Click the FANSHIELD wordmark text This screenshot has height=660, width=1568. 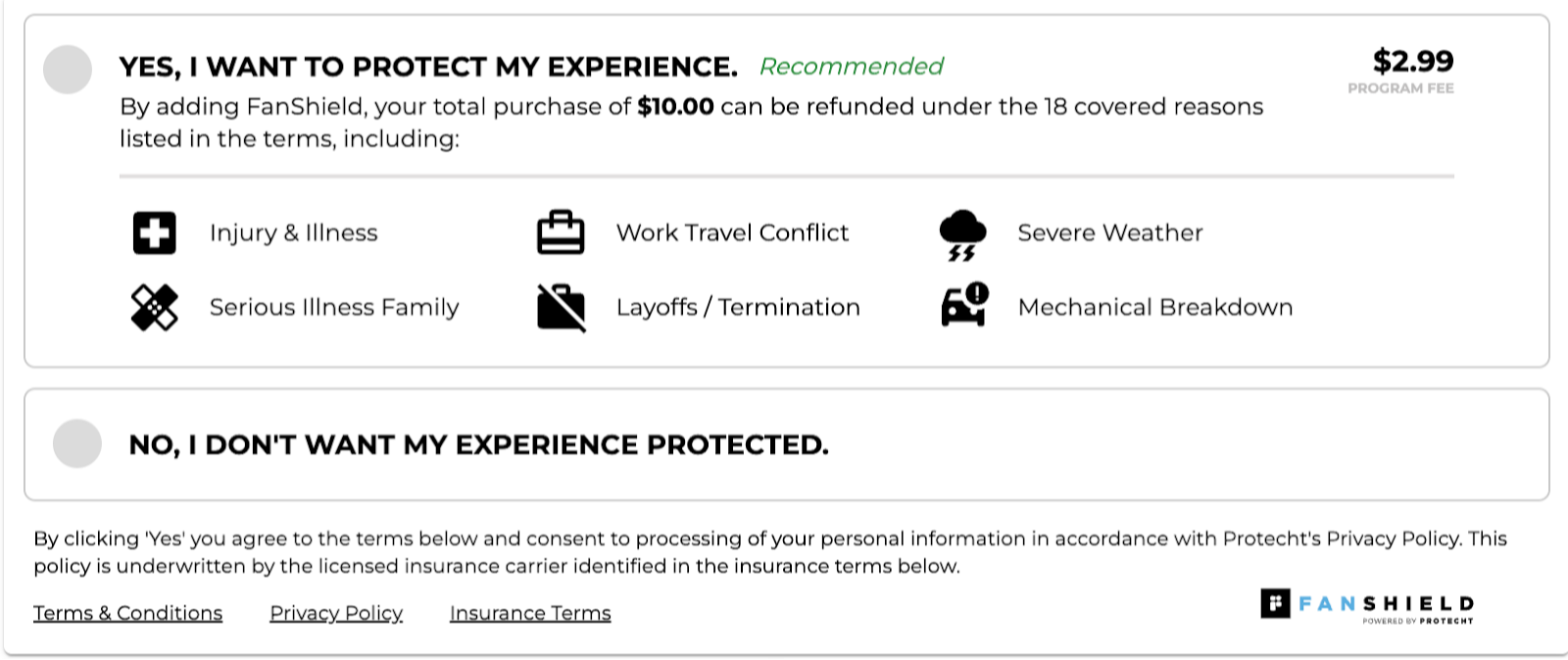pos(1386,604)
